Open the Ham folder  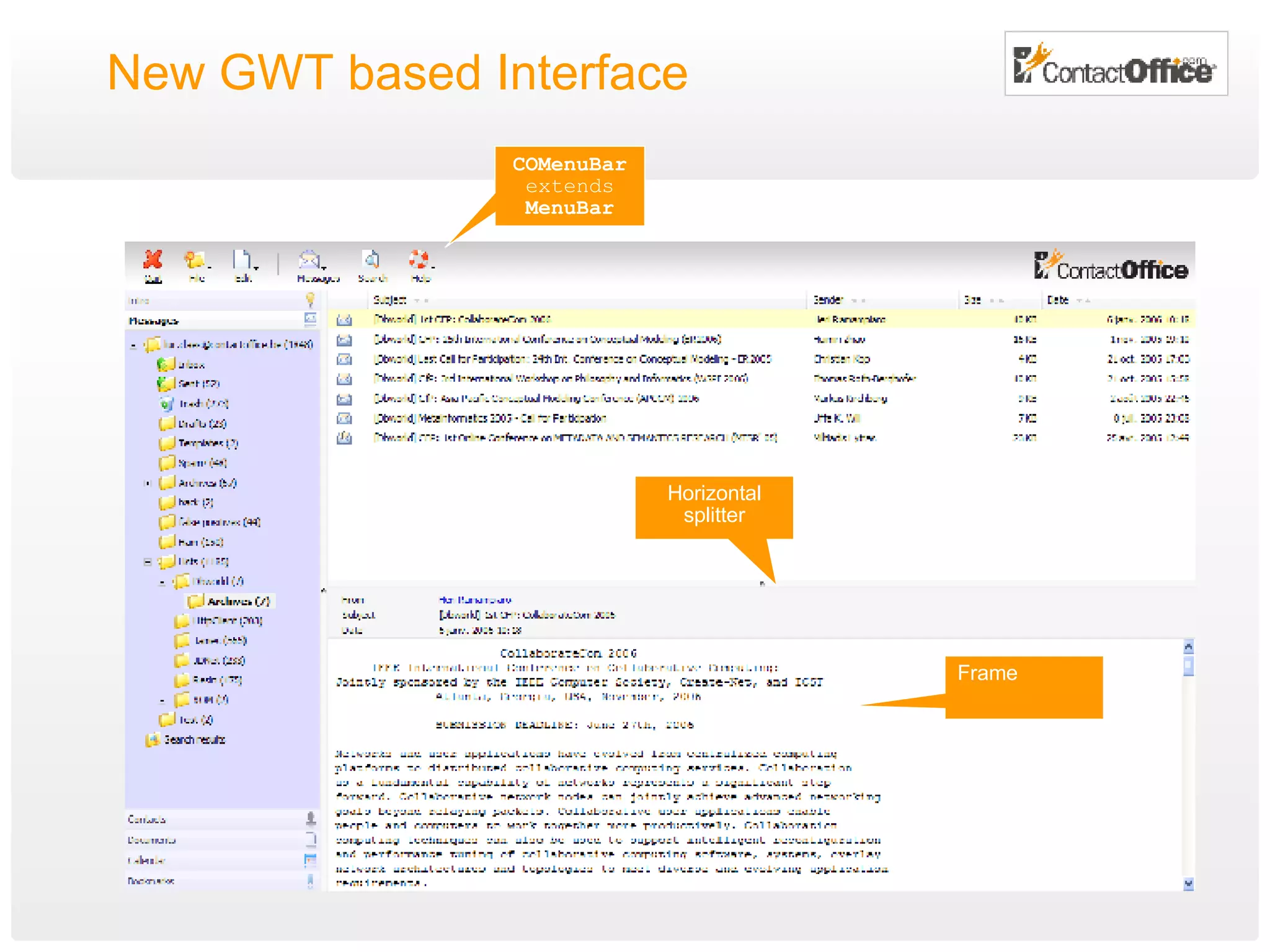191,542
